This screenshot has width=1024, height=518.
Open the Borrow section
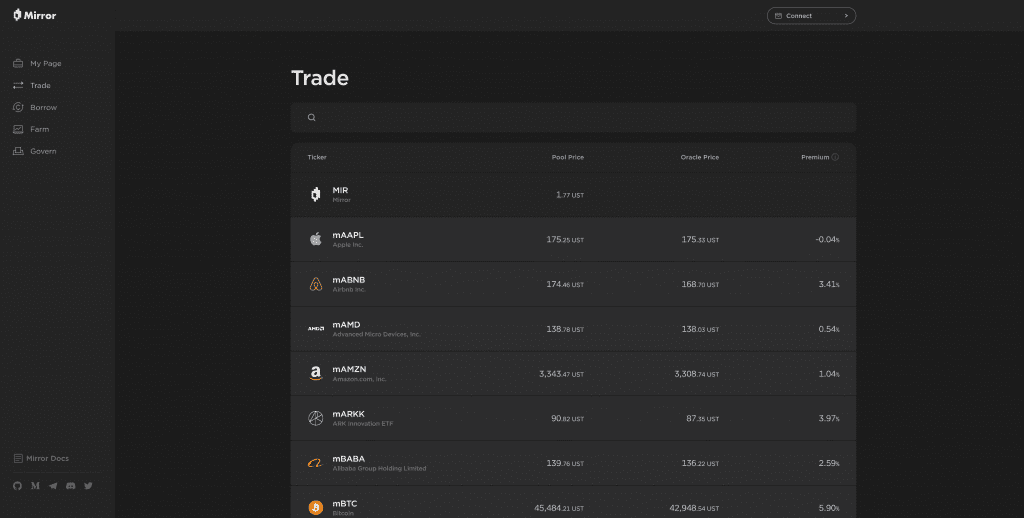point(35,107)
